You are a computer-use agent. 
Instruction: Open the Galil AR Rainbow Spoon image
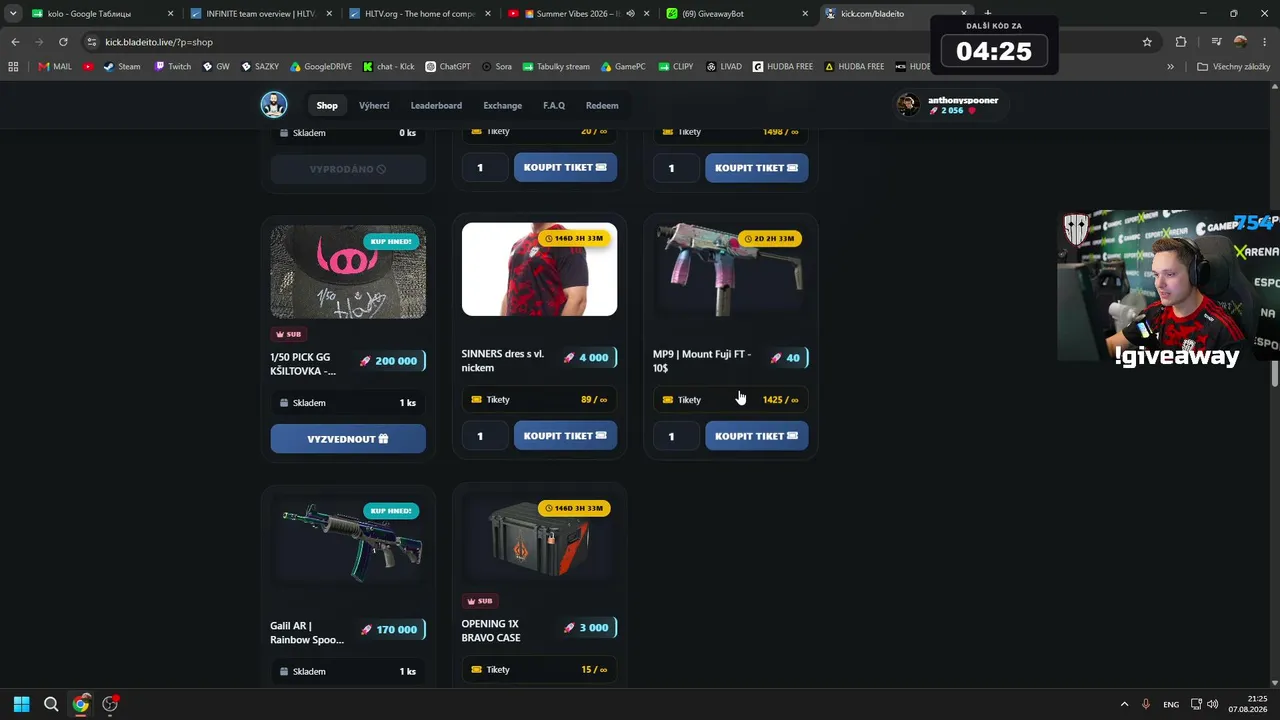(x=348, y=541)
